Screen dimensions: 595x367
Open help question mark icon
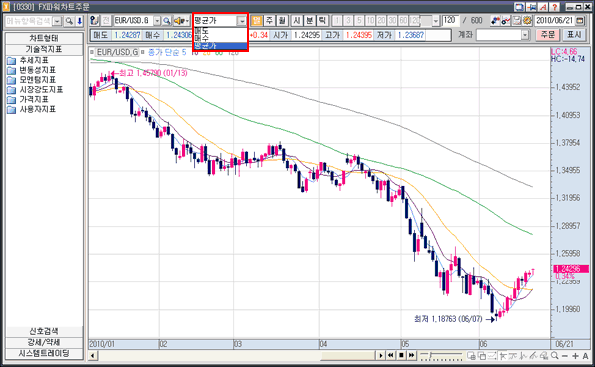point(554,7)
